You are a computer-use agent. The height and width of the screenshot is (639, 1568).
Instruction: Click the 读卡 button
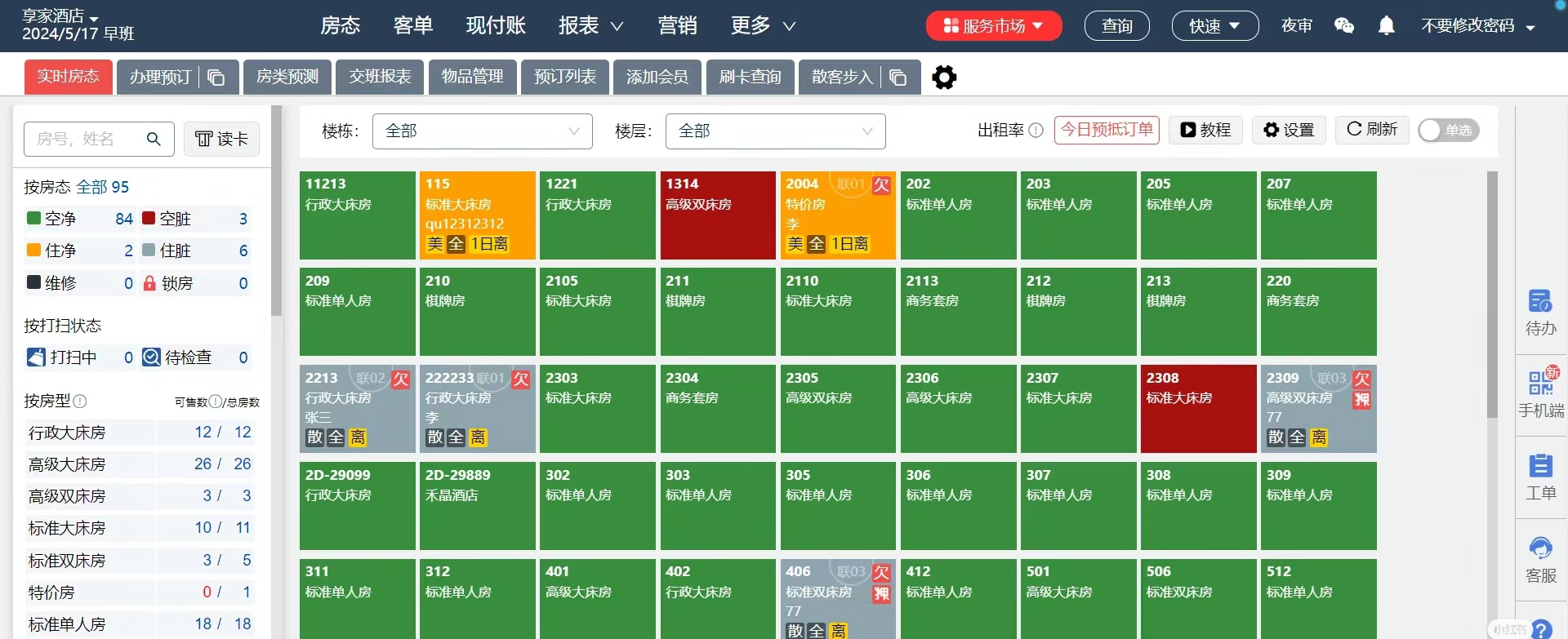tap(221, 139)
